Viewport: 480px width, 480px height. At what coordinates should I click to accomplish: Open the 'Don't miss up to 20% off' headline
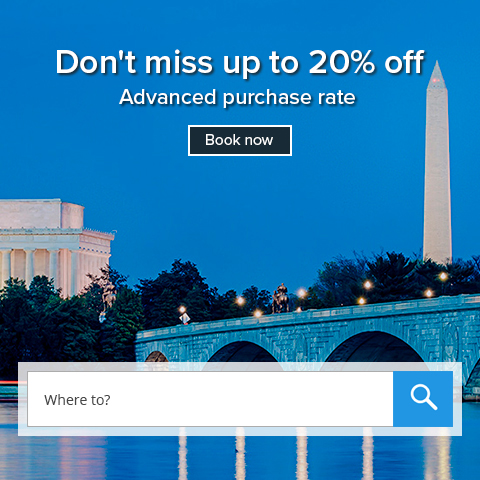point(240,62)
